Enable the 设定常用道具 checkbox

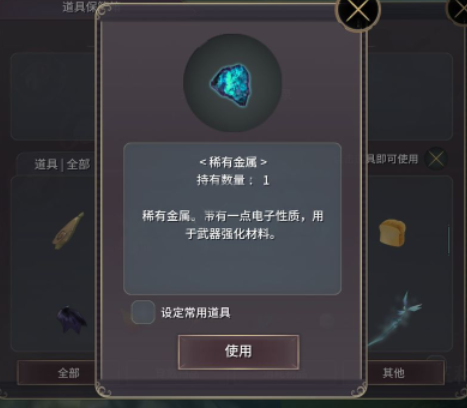click(x=143, y=312)
